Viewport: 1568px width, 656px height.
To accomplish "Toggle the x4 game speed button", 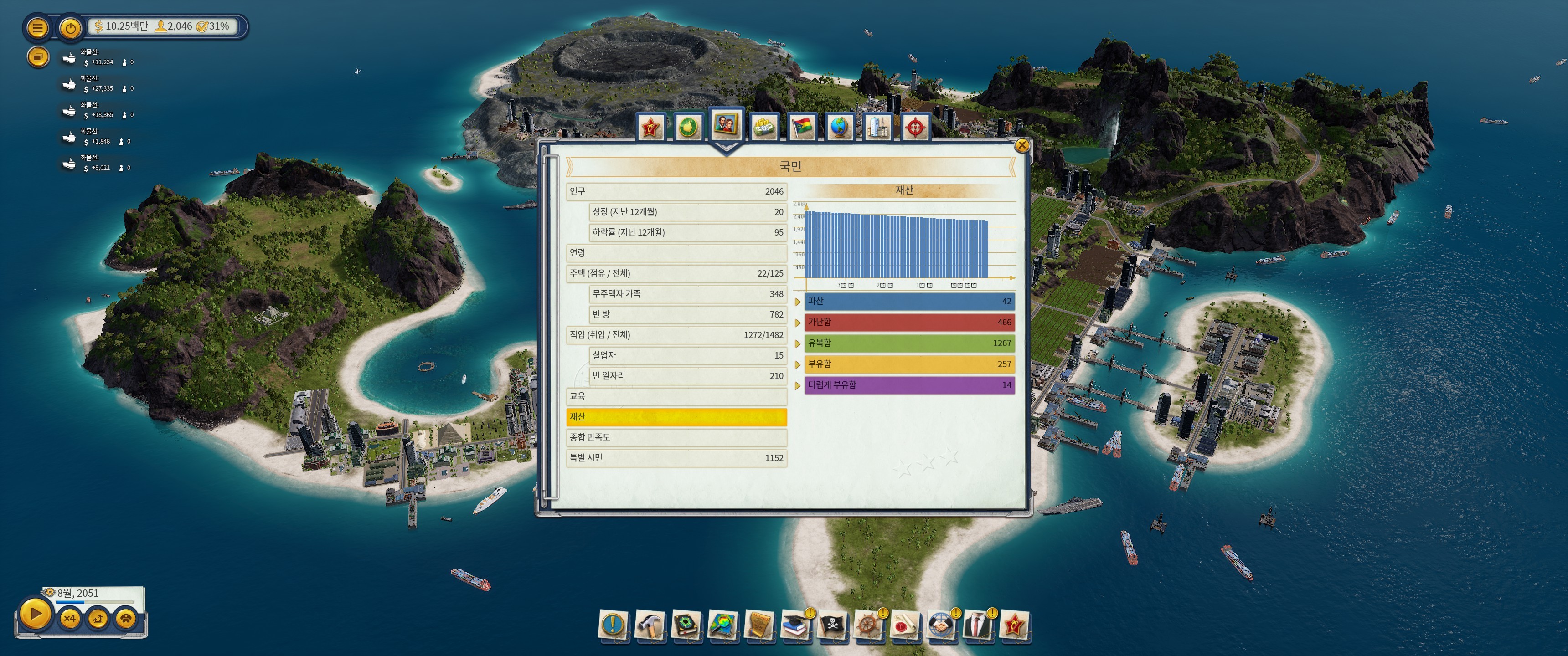I will tap(69, 618).
